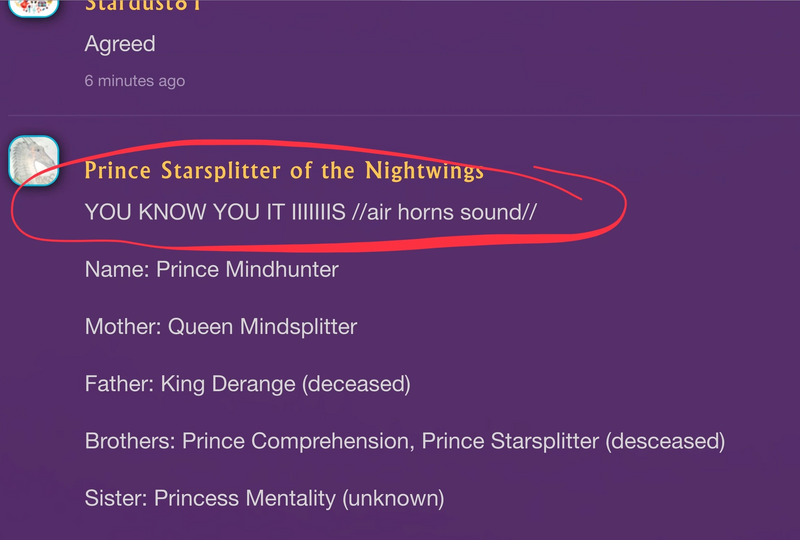Click the "Sister:" label
This screenshot has width=800, height=540.
coord(116,497)
